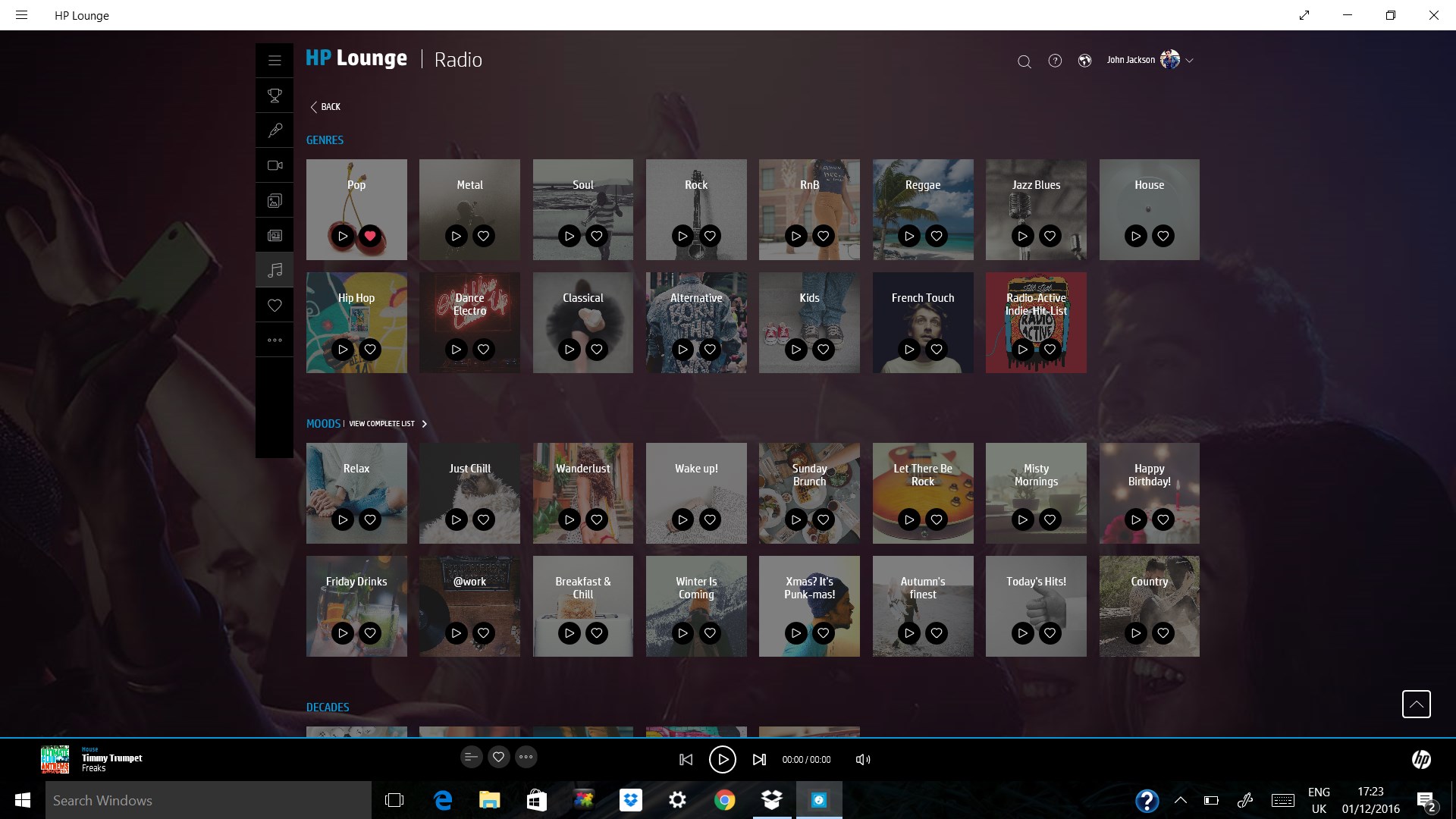Show hidden system tray icons
The image size is (1456, 819).
click(1181, 800)
